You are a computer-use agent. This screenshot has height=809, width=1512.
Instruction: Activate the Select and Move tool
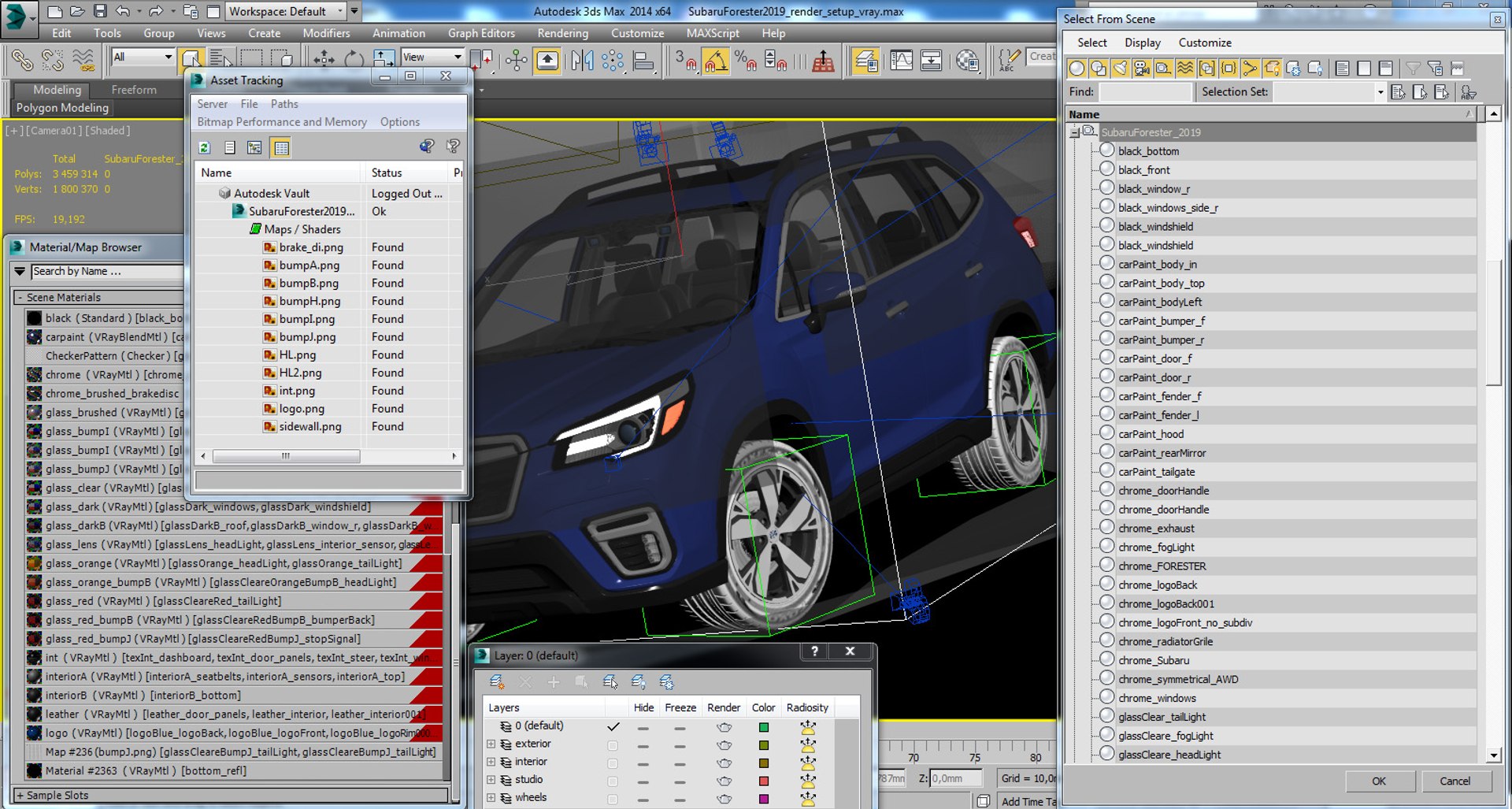[324, 60]
